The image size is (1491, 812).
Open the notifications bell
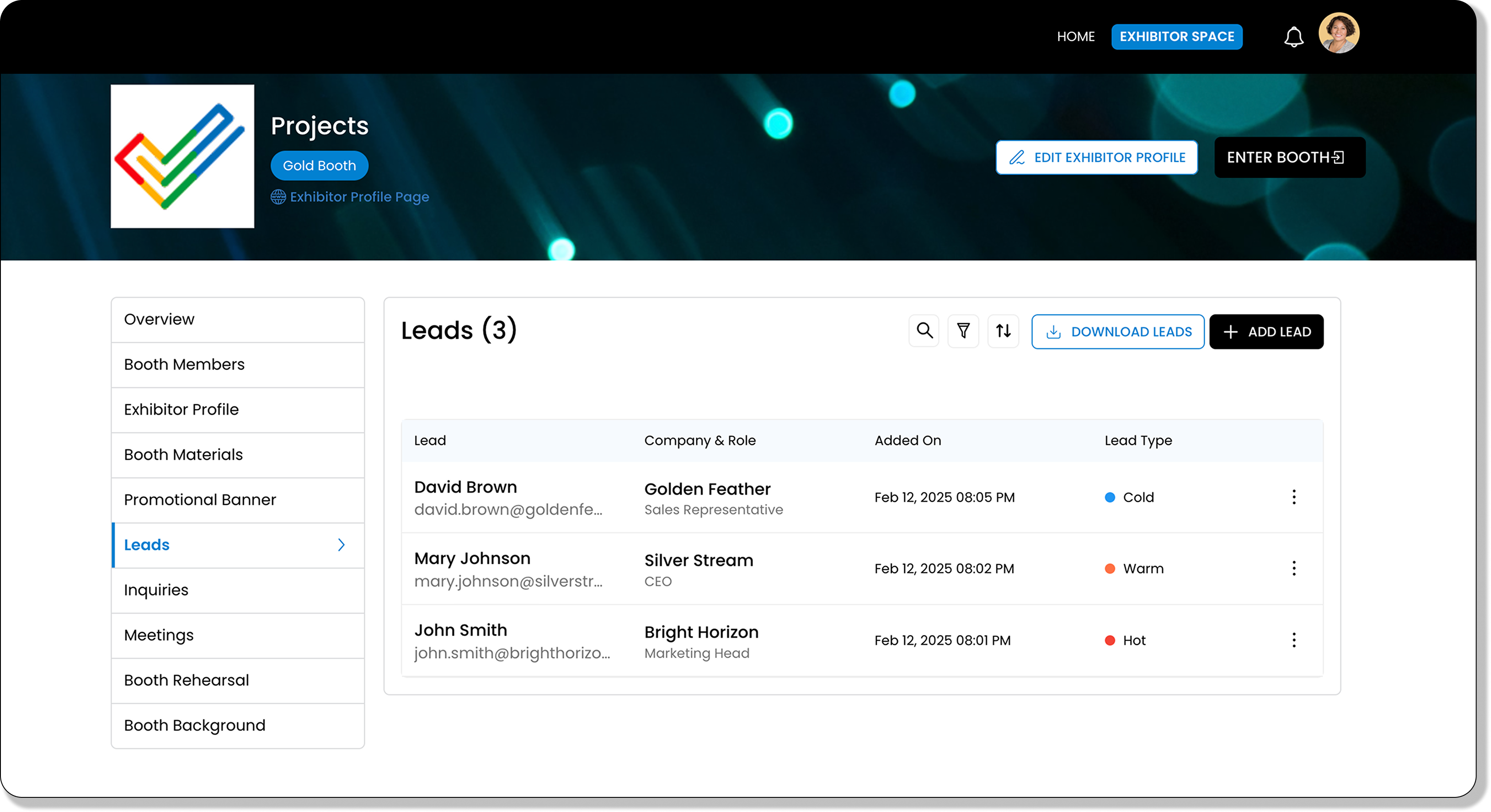click(x=1294, y=37)
